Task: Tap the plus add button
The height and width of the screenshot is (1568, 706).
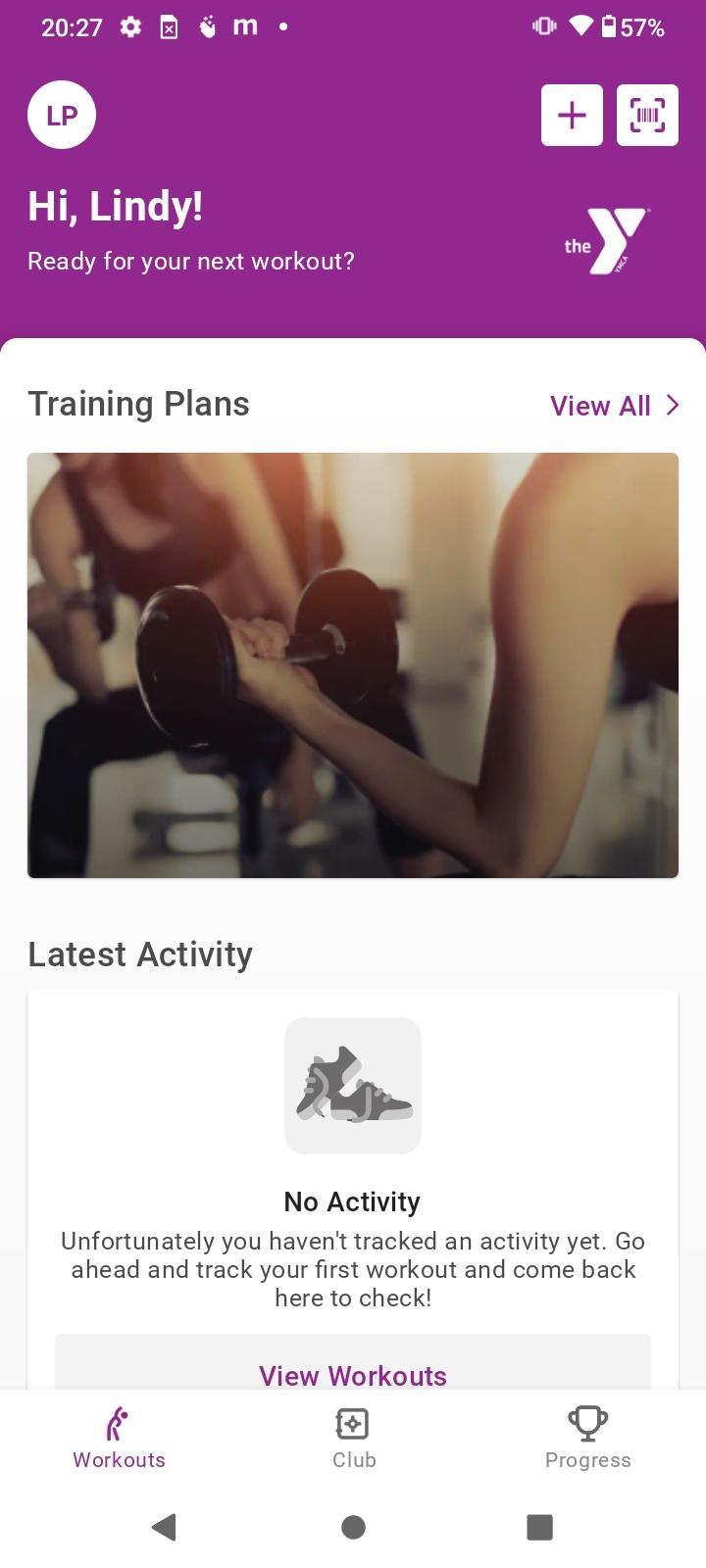Action: coord(572,115)
